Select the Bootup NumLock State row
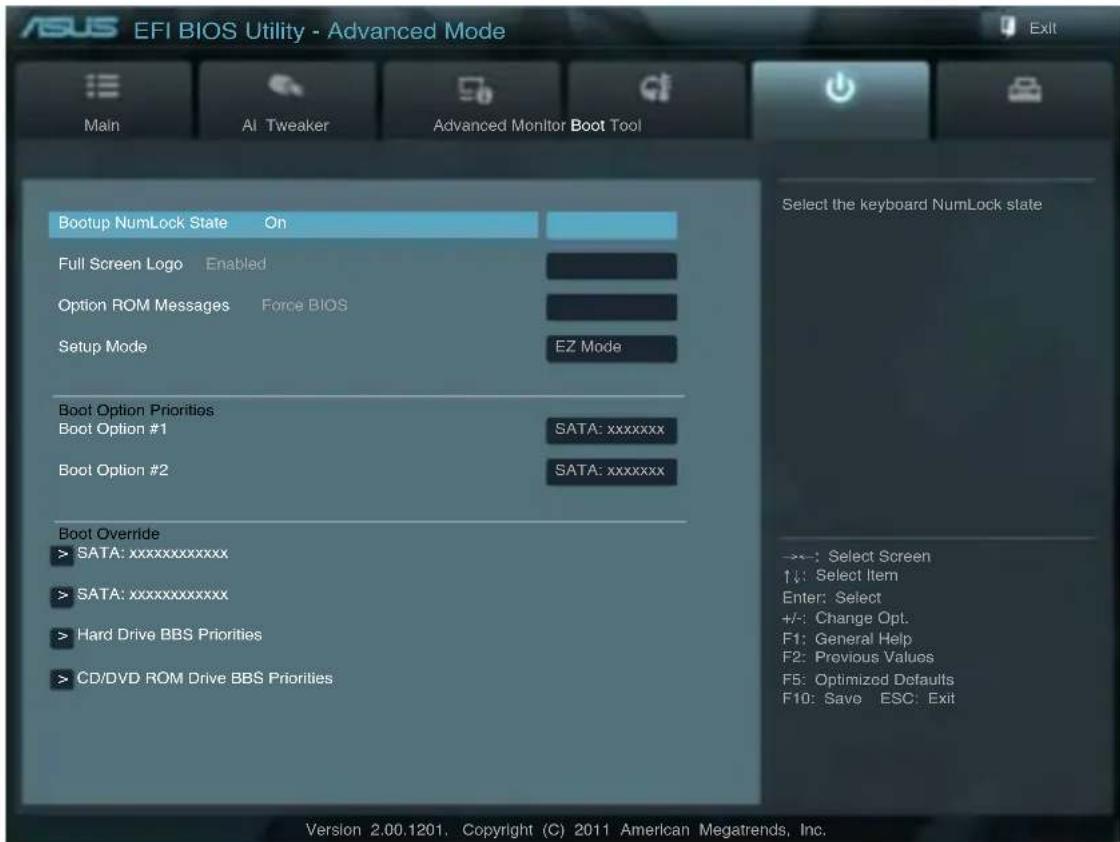The width and height of the screenshot is (1120, 842). 293,224
